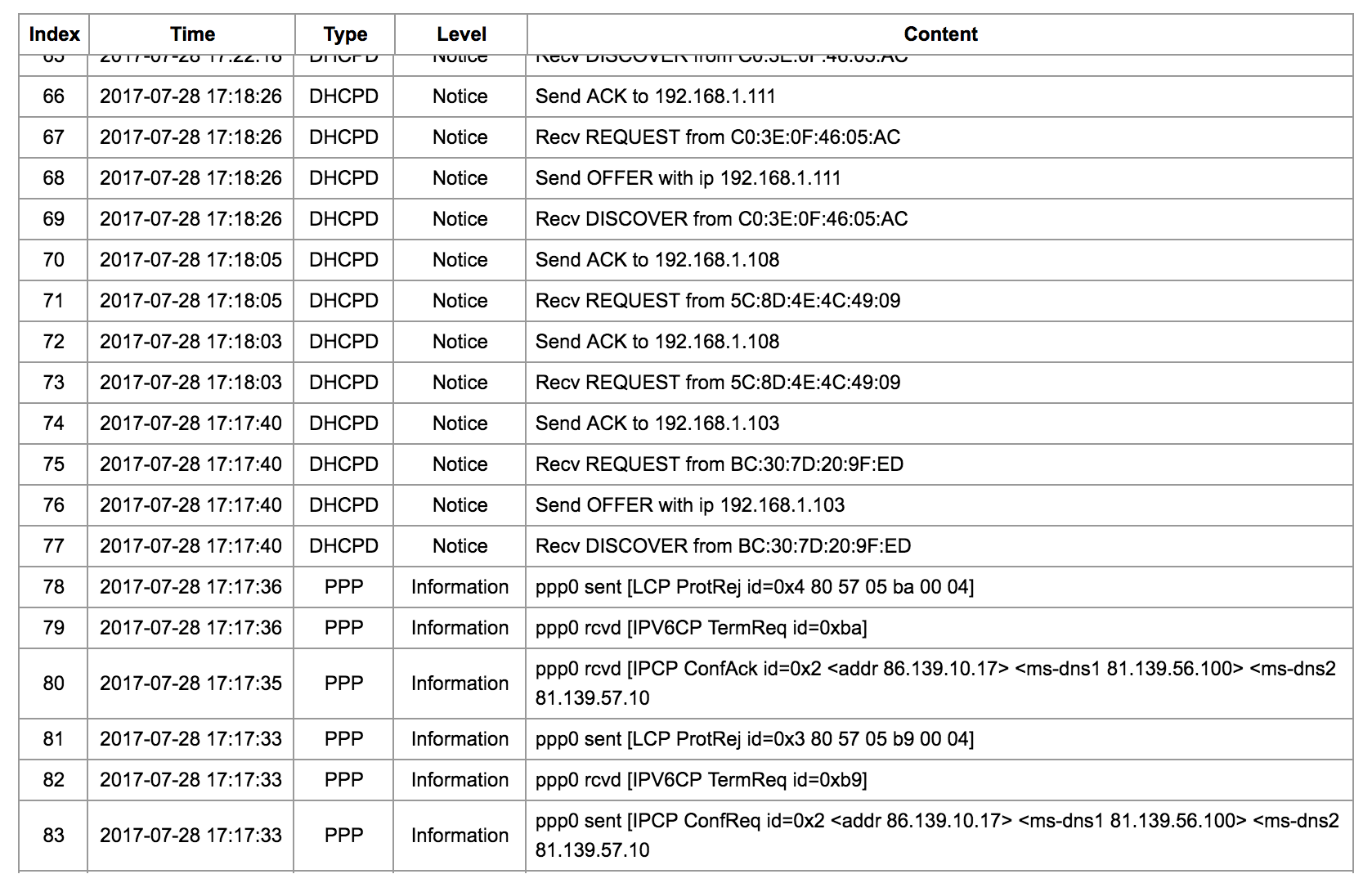Select the 'IPV6CP TermReq id=0xba' log entry
The height and width of the screenshot is (883, 1372).
pyautogui.click(x=701, y=628)
